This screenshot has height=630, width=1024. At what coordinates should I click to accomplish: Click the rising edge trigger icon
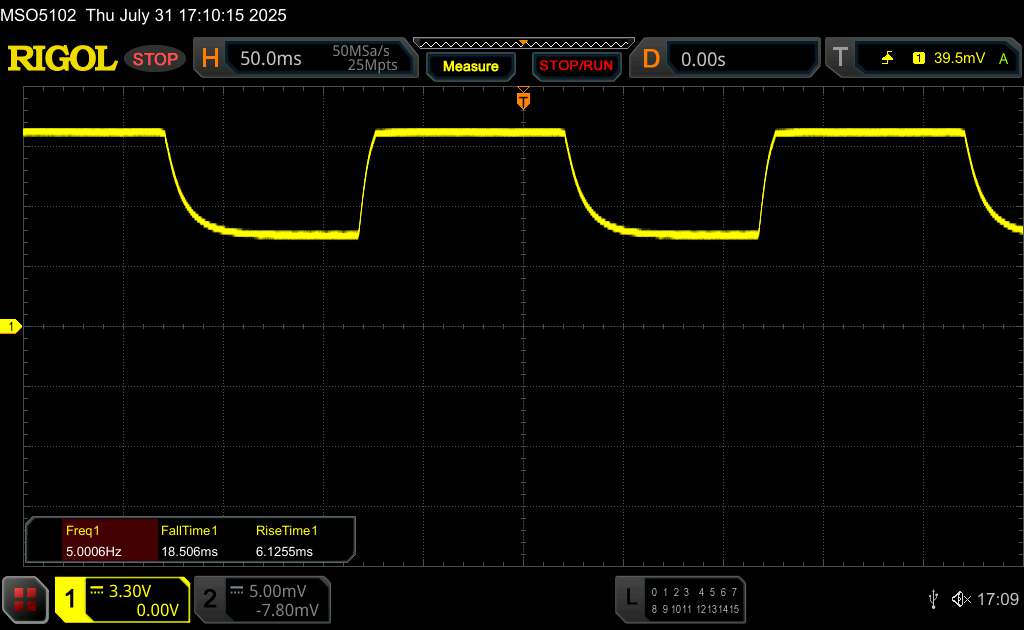(x=887, y=58)
